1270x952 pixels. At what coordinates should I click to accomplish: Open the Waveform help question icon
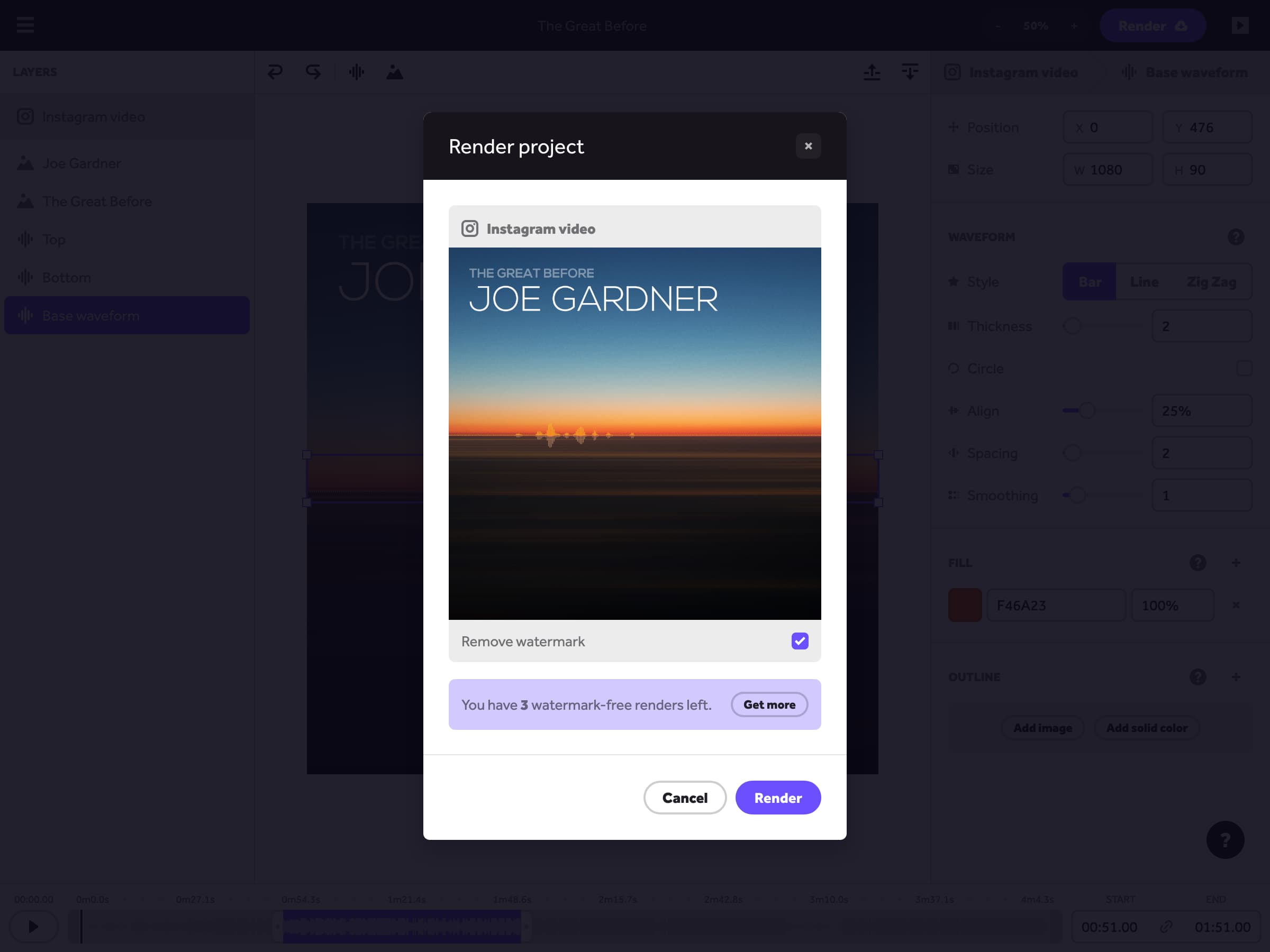(x=1236, y=237)
